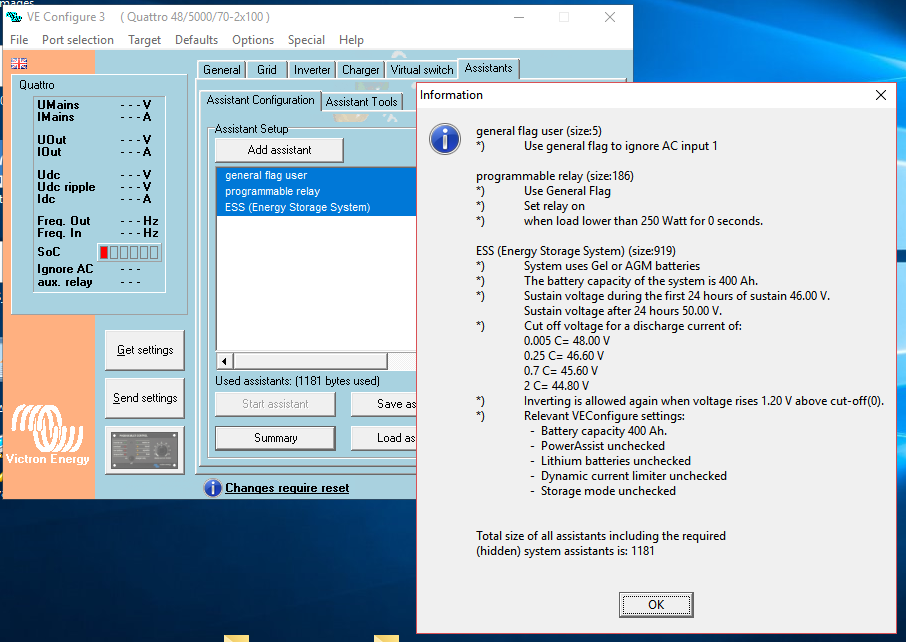Click the Used assistants bytes text
This screenshot has height=642, width=906.
(298, 381)
